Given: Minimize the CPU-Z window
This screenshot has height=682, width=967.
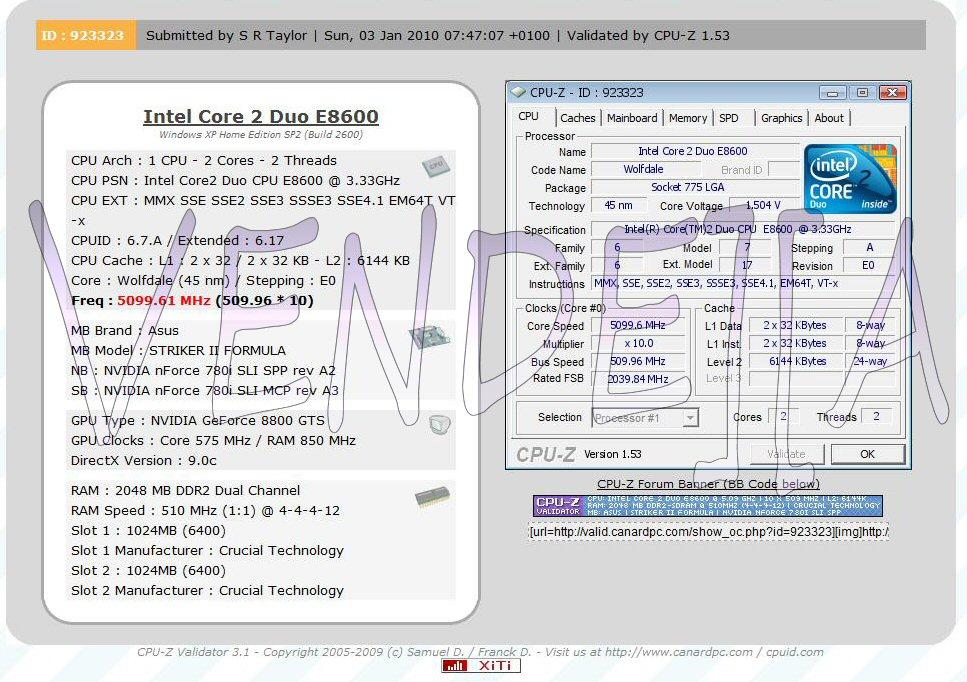Looking at the screenshot, I should click(x=833, y=93).
